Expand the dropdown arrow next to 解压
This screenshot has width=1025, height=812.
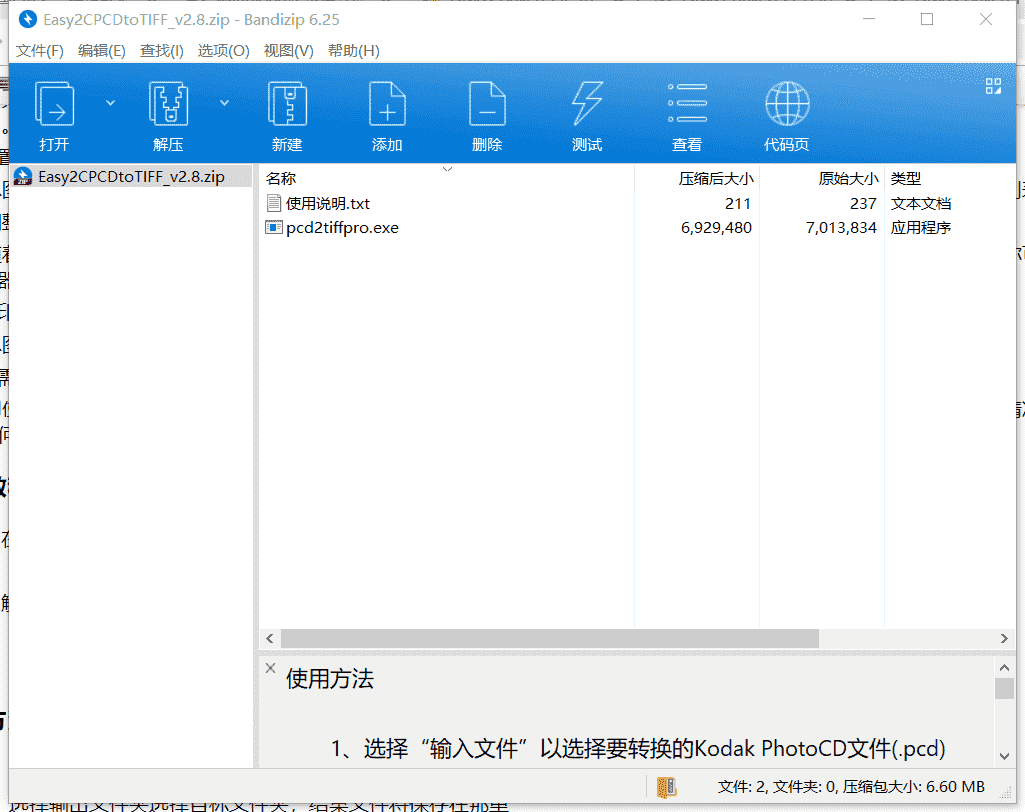tap(224, 103)
